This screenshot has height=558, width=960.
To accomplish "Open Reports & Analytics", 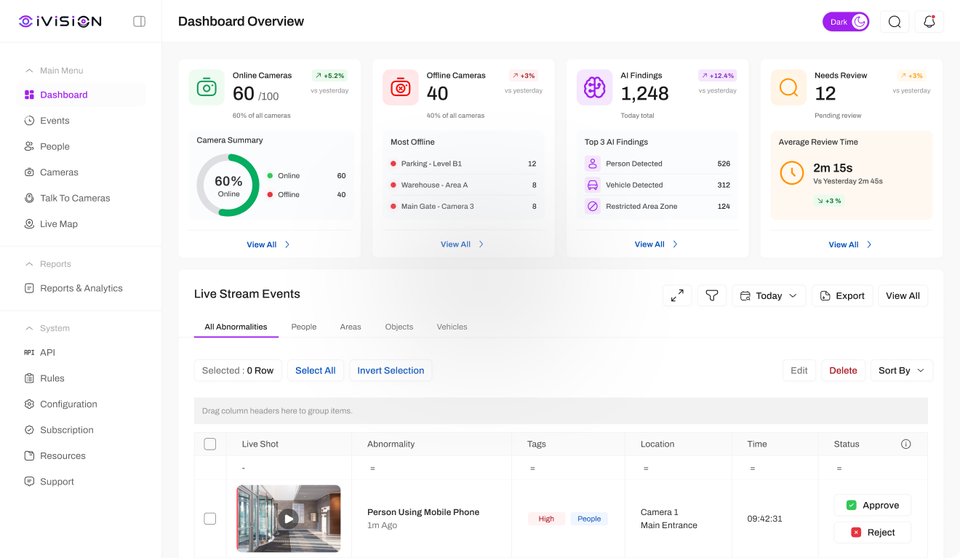I will (x=81, y=288).
